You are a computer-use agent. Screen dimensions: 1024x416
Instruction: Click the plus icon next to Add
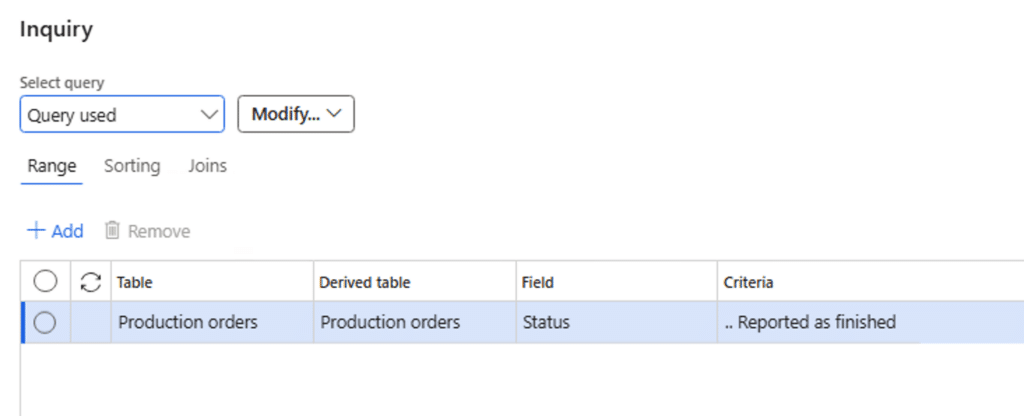click(36, 231)
